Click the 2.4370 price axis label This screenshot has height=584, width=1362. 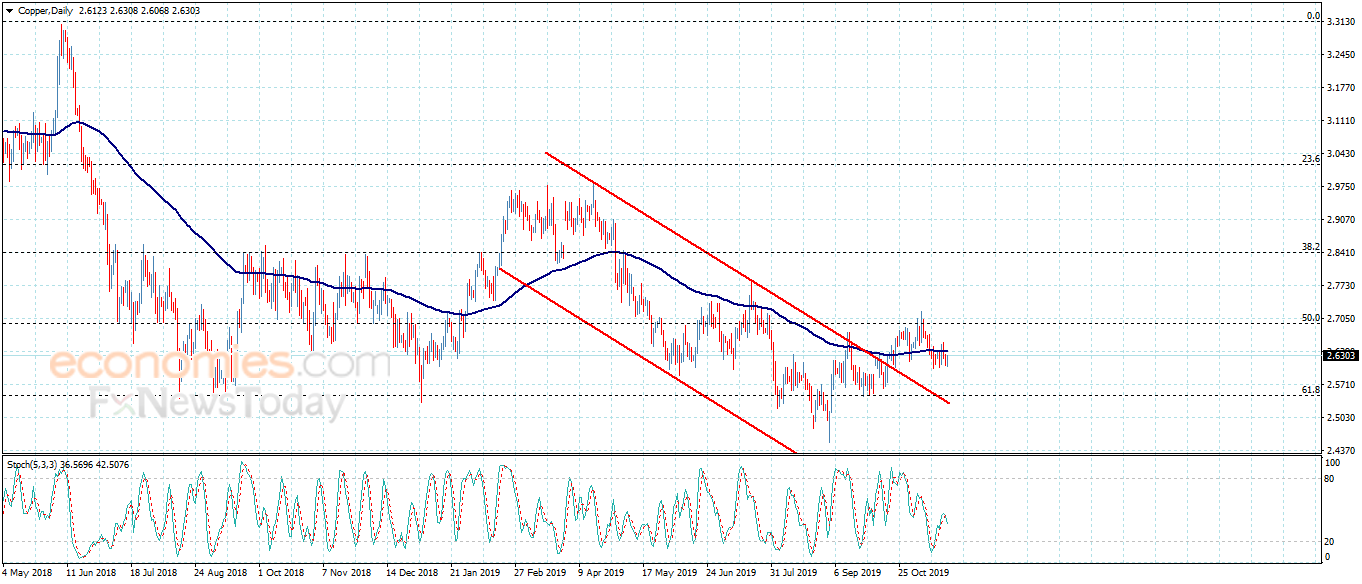pyautogui.click(x=1340, y=450)
